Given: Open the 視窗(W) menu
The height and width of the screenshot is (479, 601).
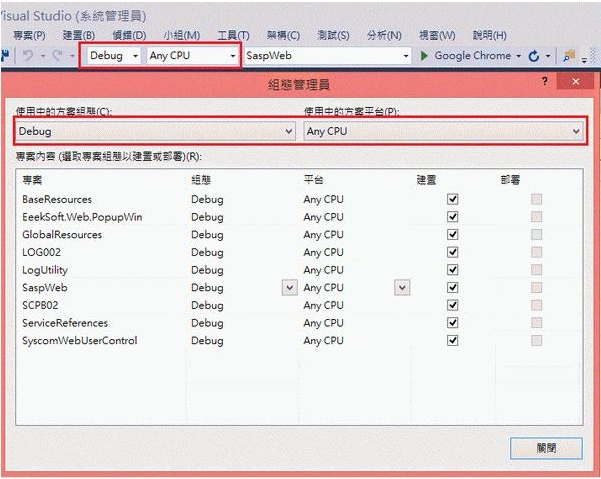Looking at the screenshot, I should point(437,36).
